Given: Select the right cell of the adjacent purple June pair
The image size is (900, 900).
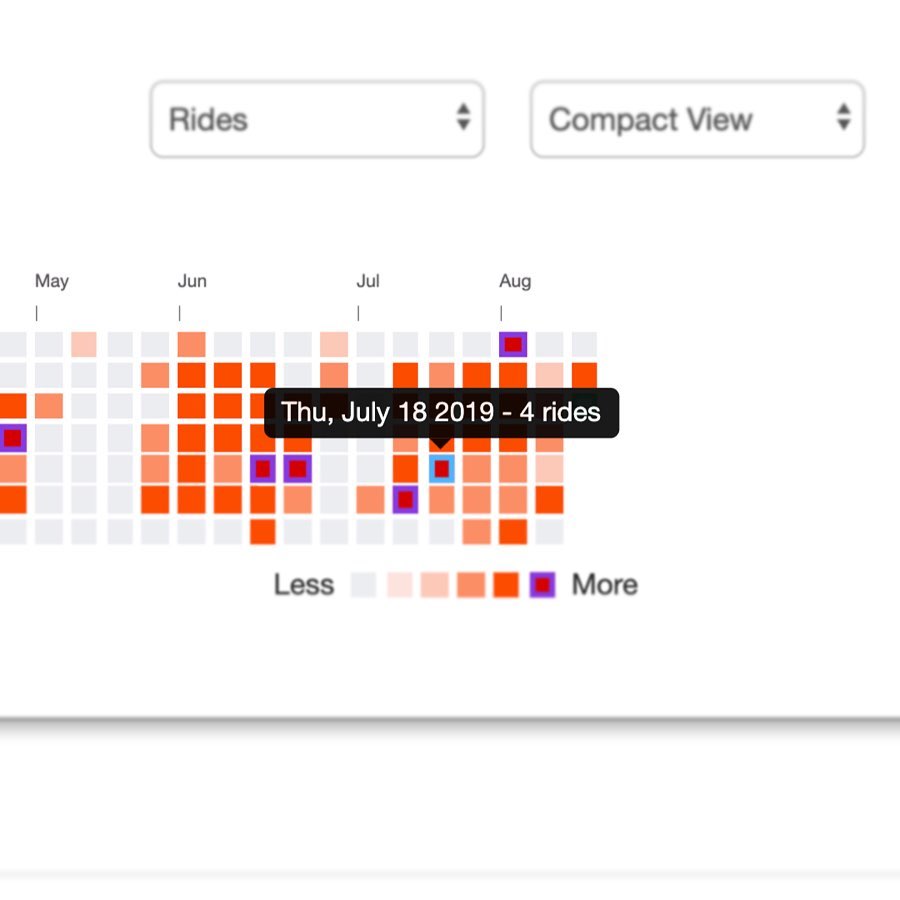Looking at the screenshot, I should pyautogui.click(x=297, y=468).
